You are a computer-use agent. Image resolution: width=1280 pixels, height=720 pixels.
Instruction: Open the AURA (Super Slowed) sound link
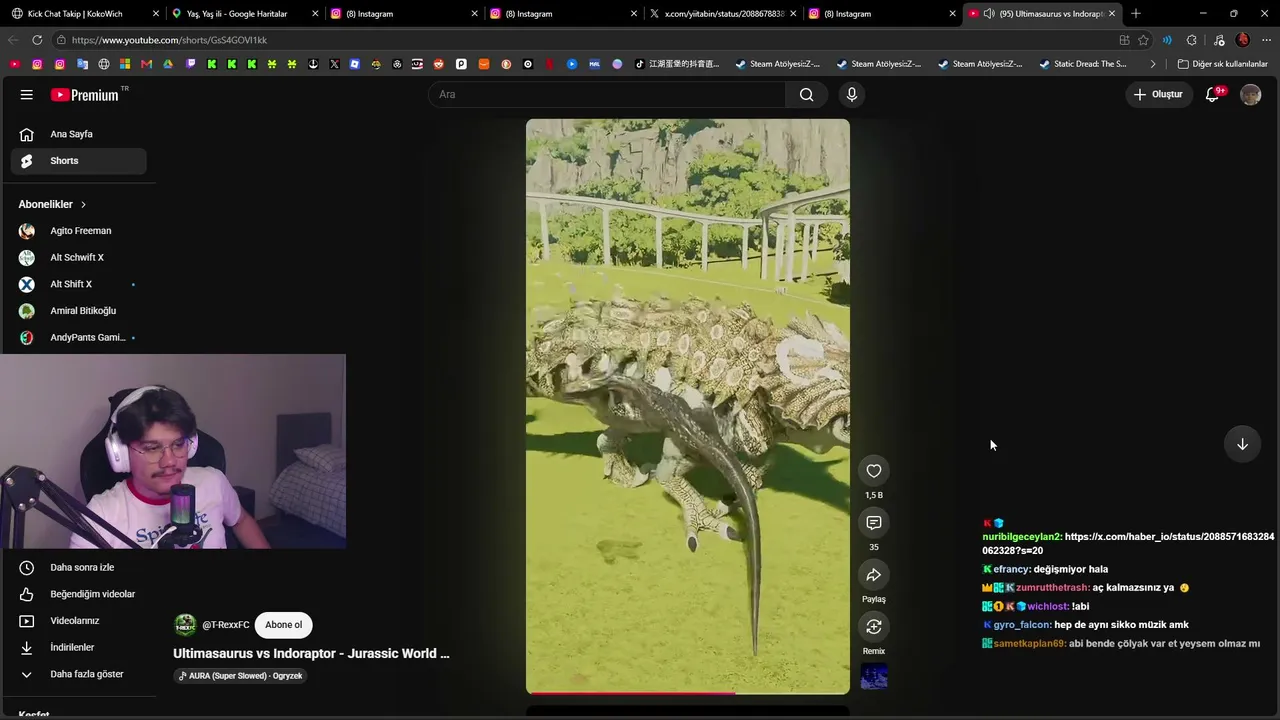pyautogui.click(x=240, y=676)
